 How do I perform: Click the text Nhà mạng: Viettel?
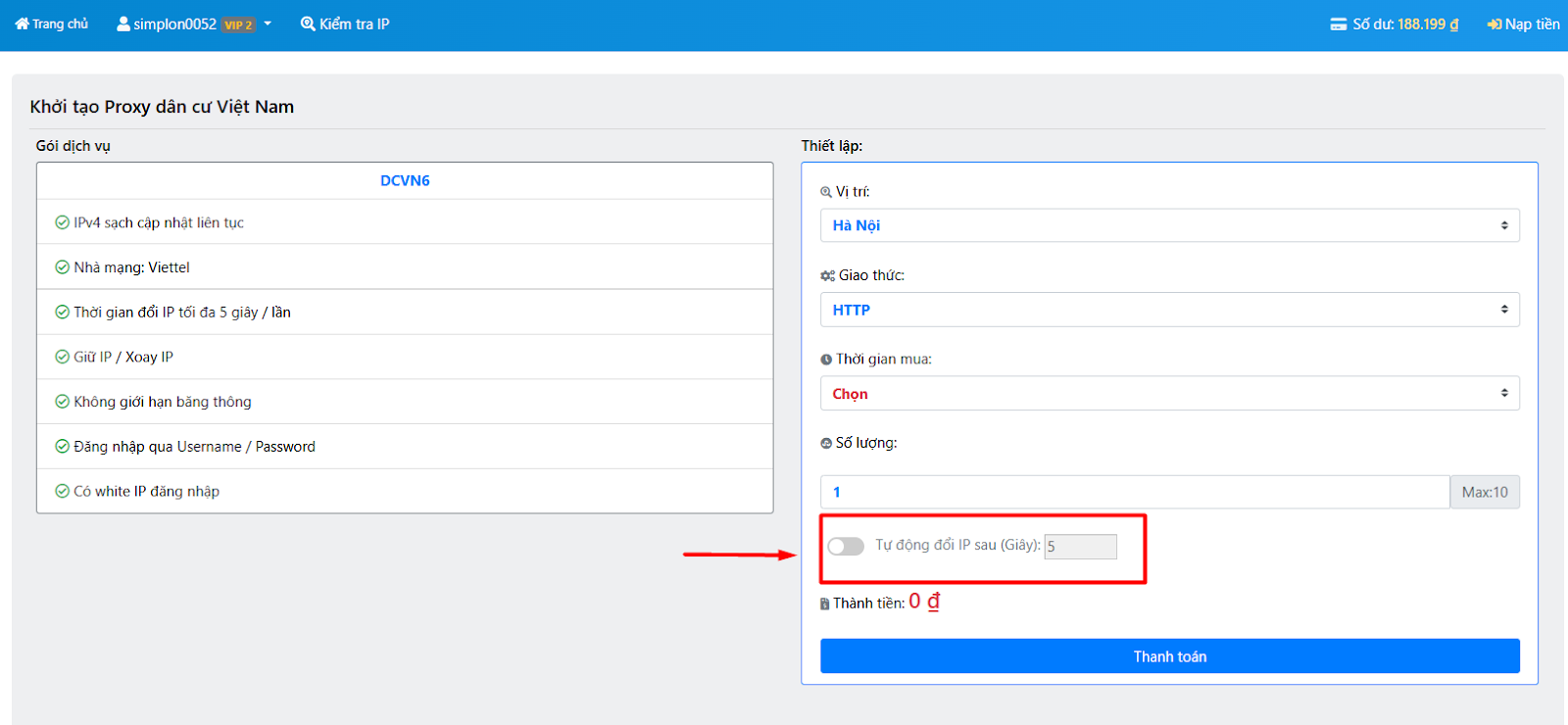point(132,267)
